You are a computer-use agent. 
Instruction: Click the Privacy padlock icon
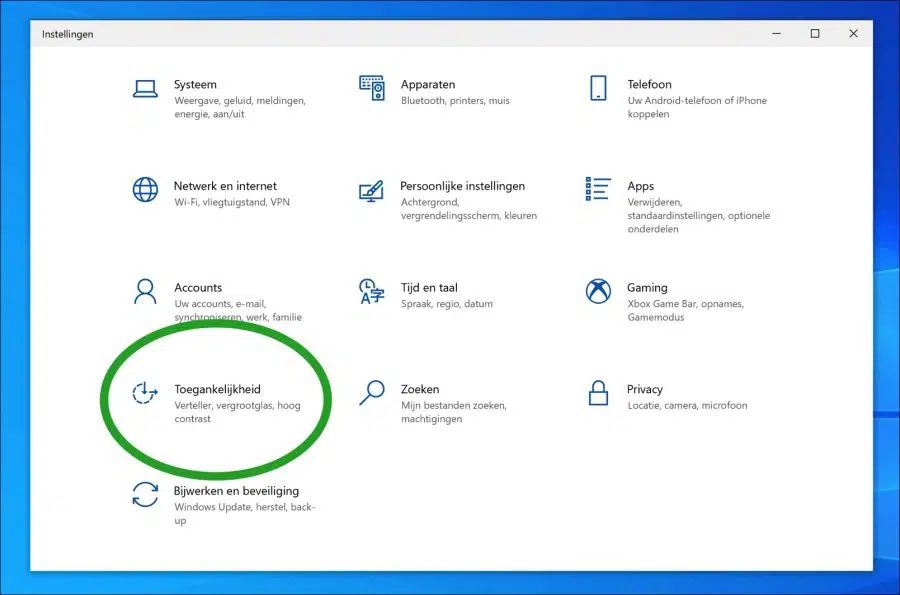[x=598, y=392]
